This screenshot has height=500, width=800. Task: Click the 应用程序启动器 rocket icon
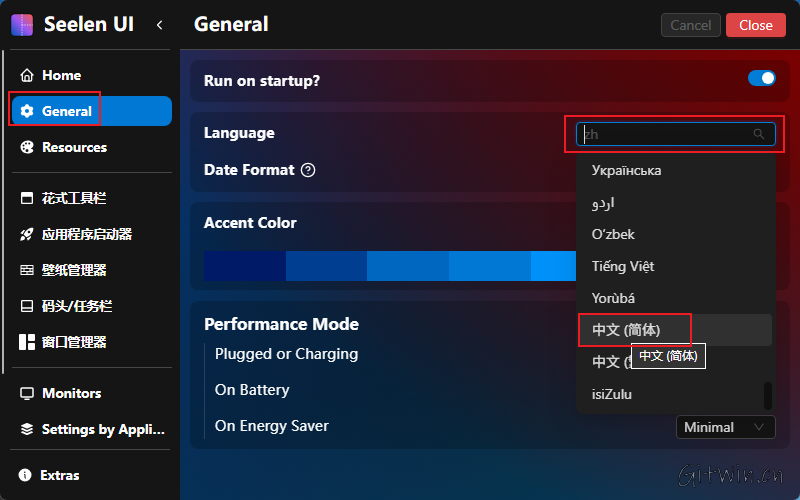(x=27, y=234)
